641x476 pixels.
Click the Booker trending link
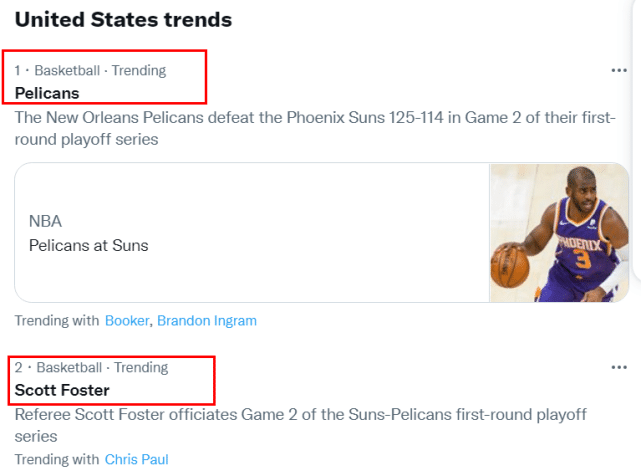(x=127, y=321)
